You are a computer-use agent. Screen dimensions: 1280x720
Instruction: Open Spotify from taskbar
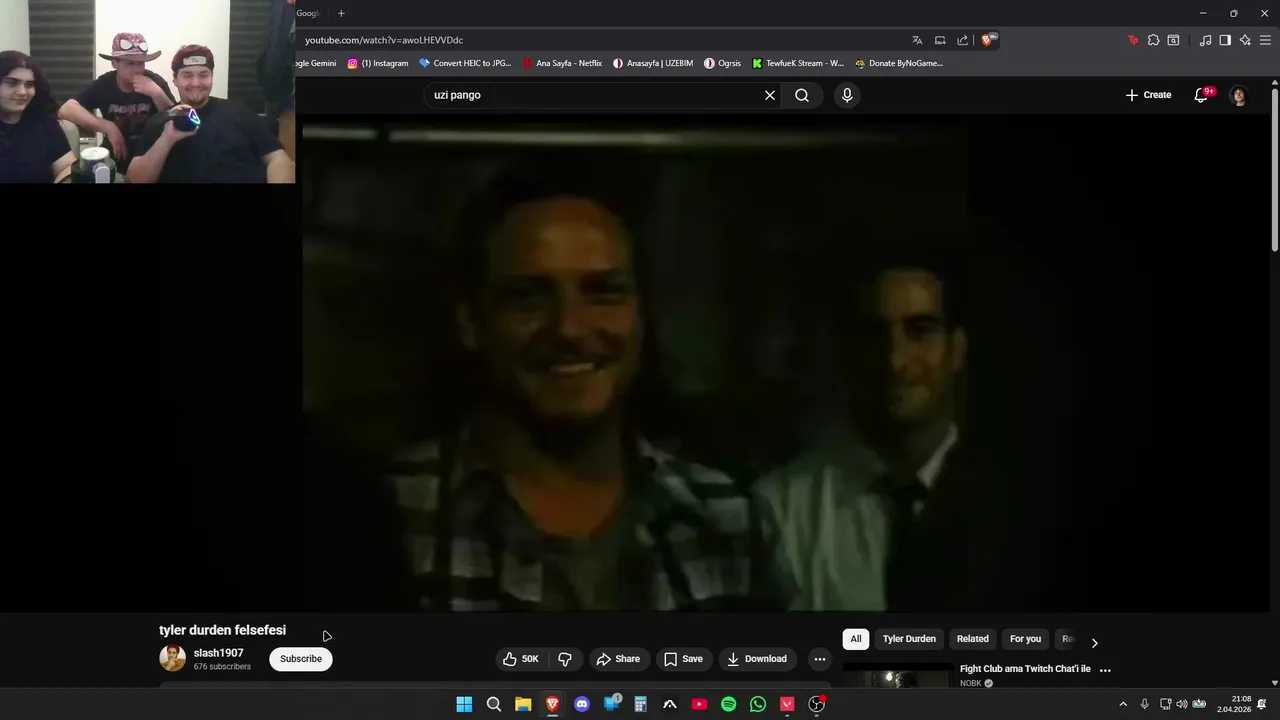[x=729, y=704]
